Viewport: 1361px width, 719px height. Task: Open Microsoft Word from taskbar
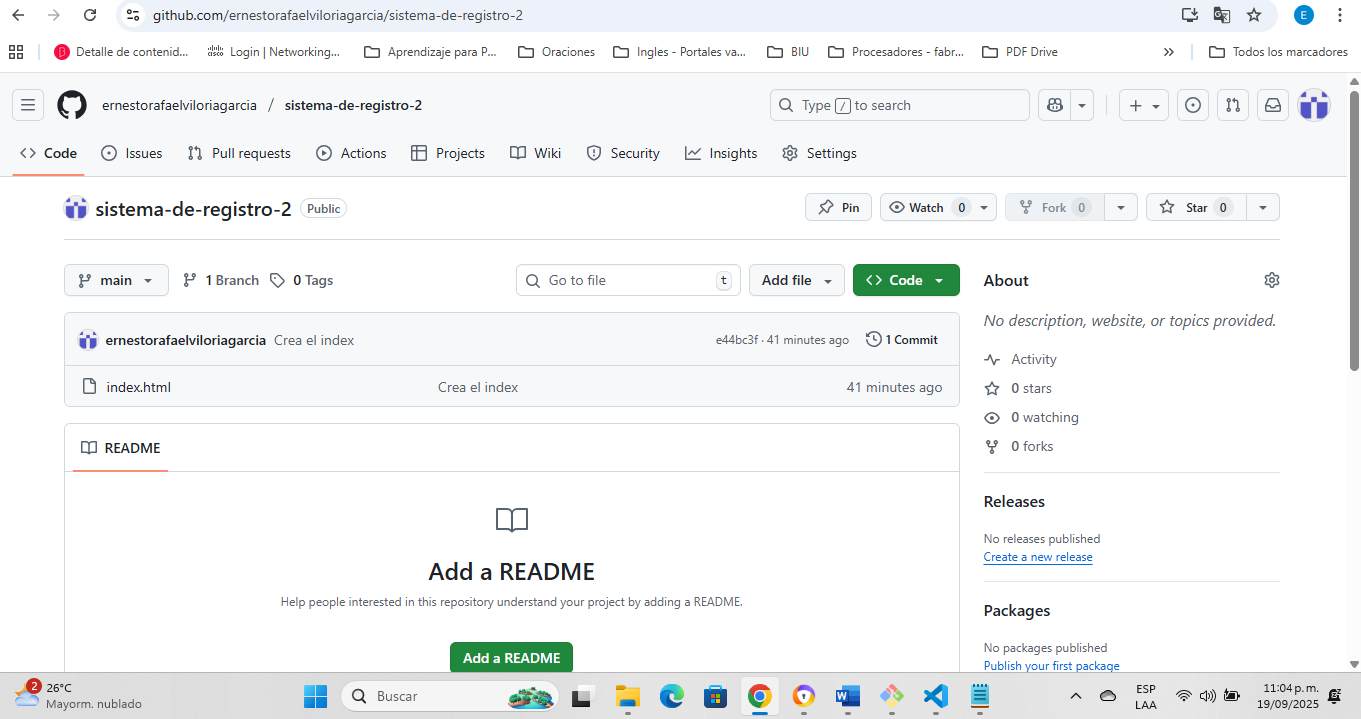click(847, 696)
